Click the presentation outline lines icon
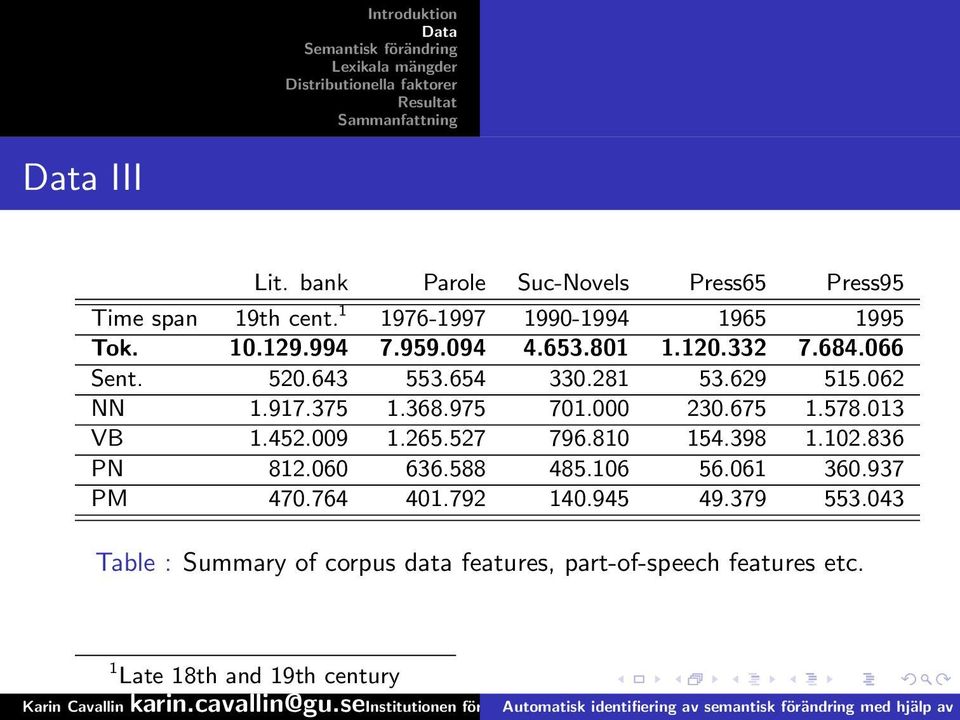960x720 pixels. click(x=868, y=679)
